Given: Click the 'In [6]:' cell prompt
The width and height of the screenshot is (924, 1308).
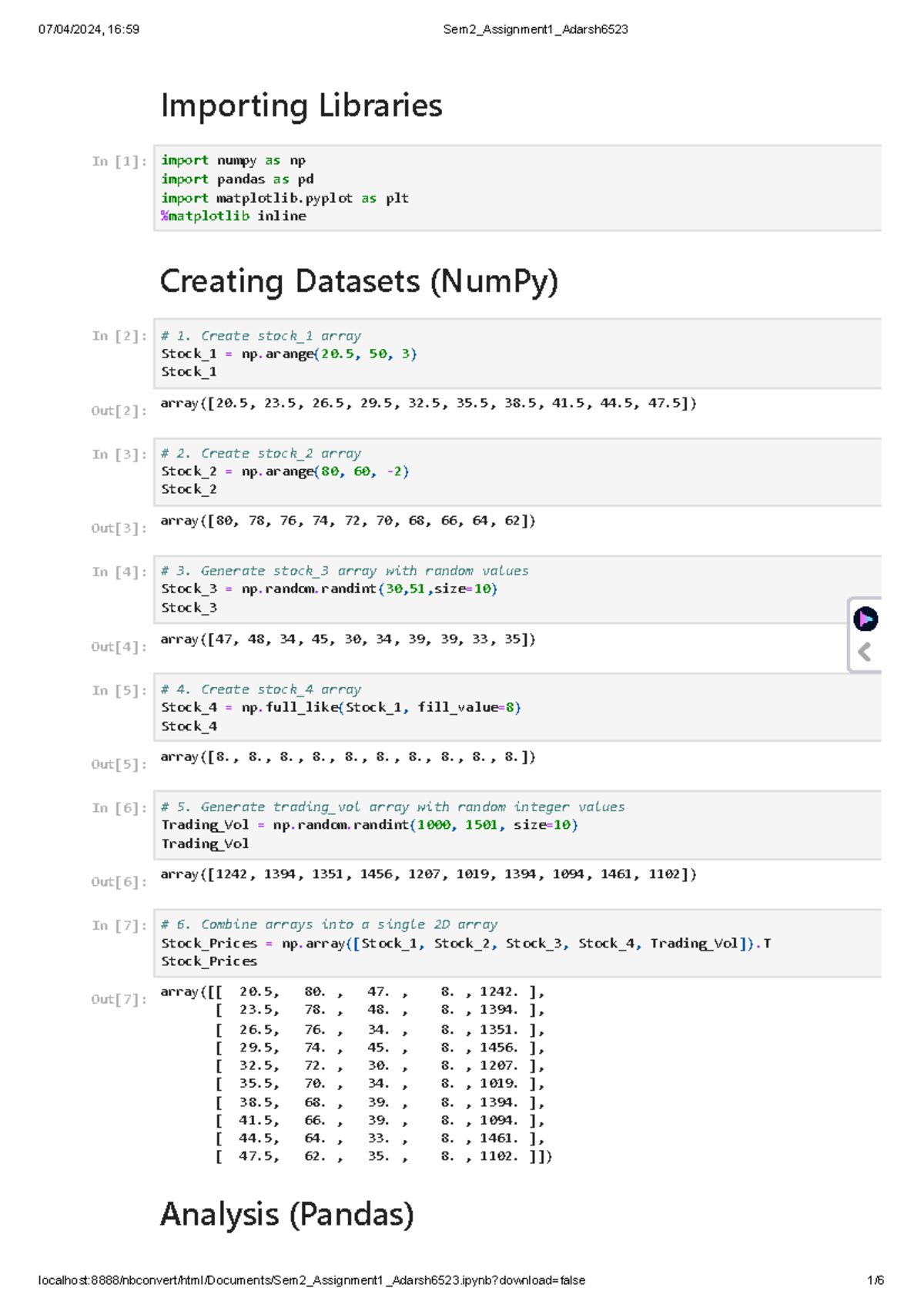Looking at the screenshot, I should click(x=119, y=808).
